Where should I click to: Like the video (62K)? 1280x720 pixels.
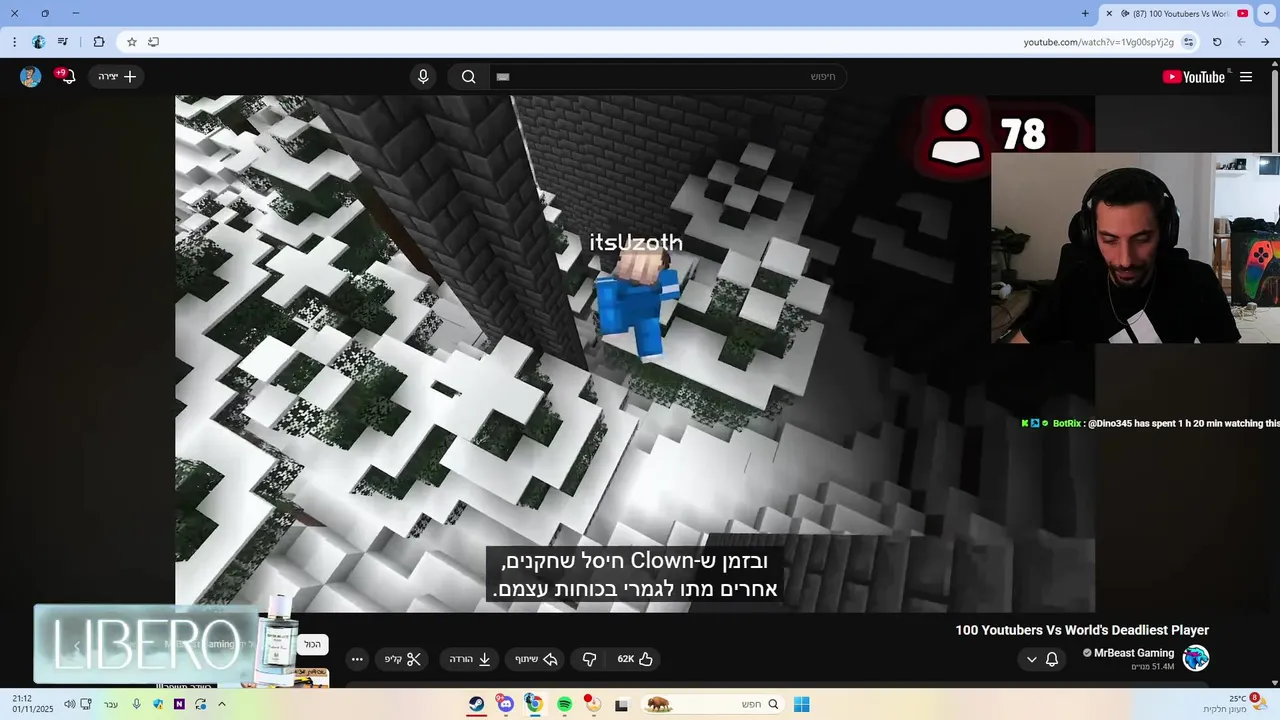click(635, 659)
